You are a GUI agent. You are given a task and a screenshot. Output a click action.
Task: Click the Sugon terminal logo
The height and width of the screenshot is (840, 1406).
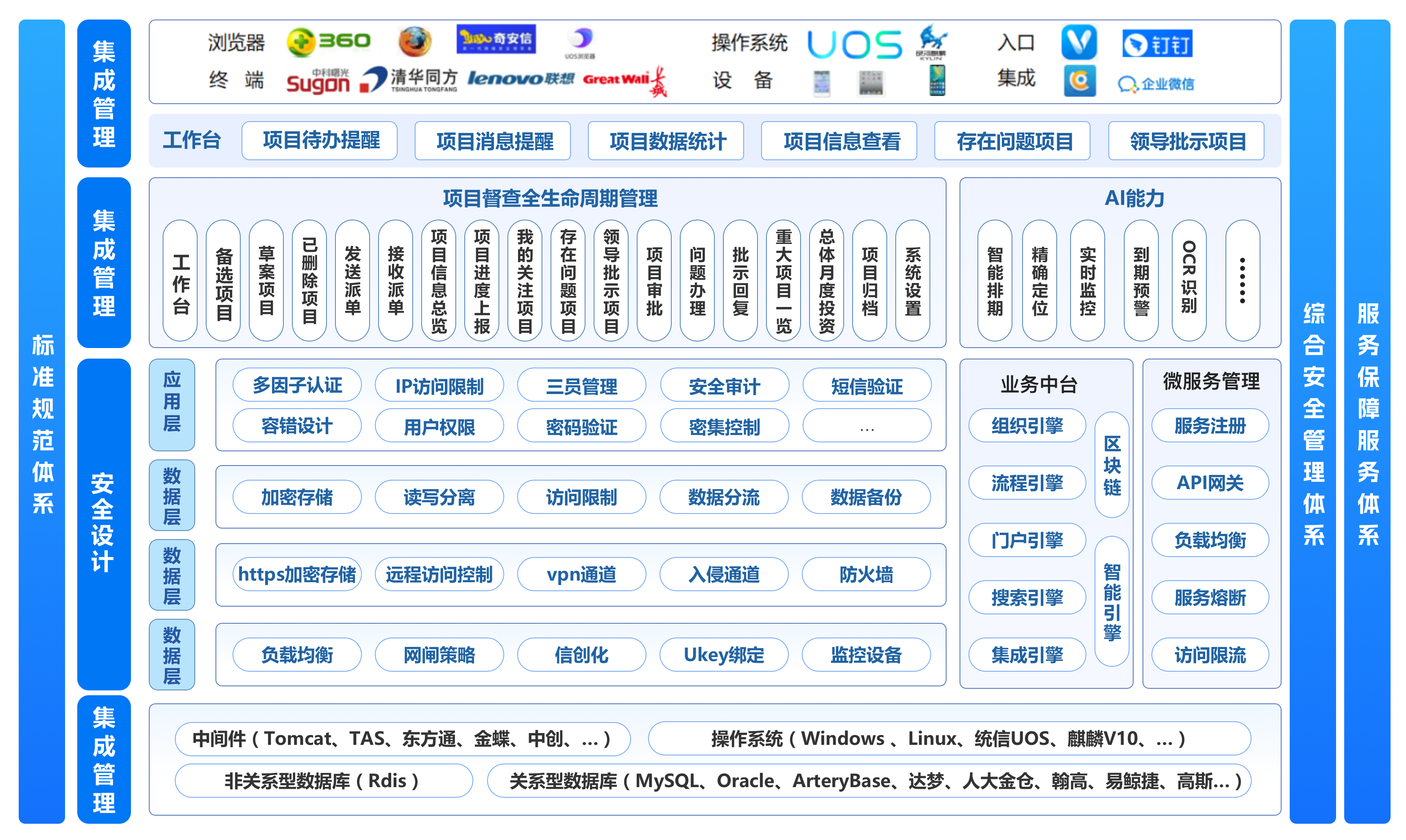[x=318, y=82]
